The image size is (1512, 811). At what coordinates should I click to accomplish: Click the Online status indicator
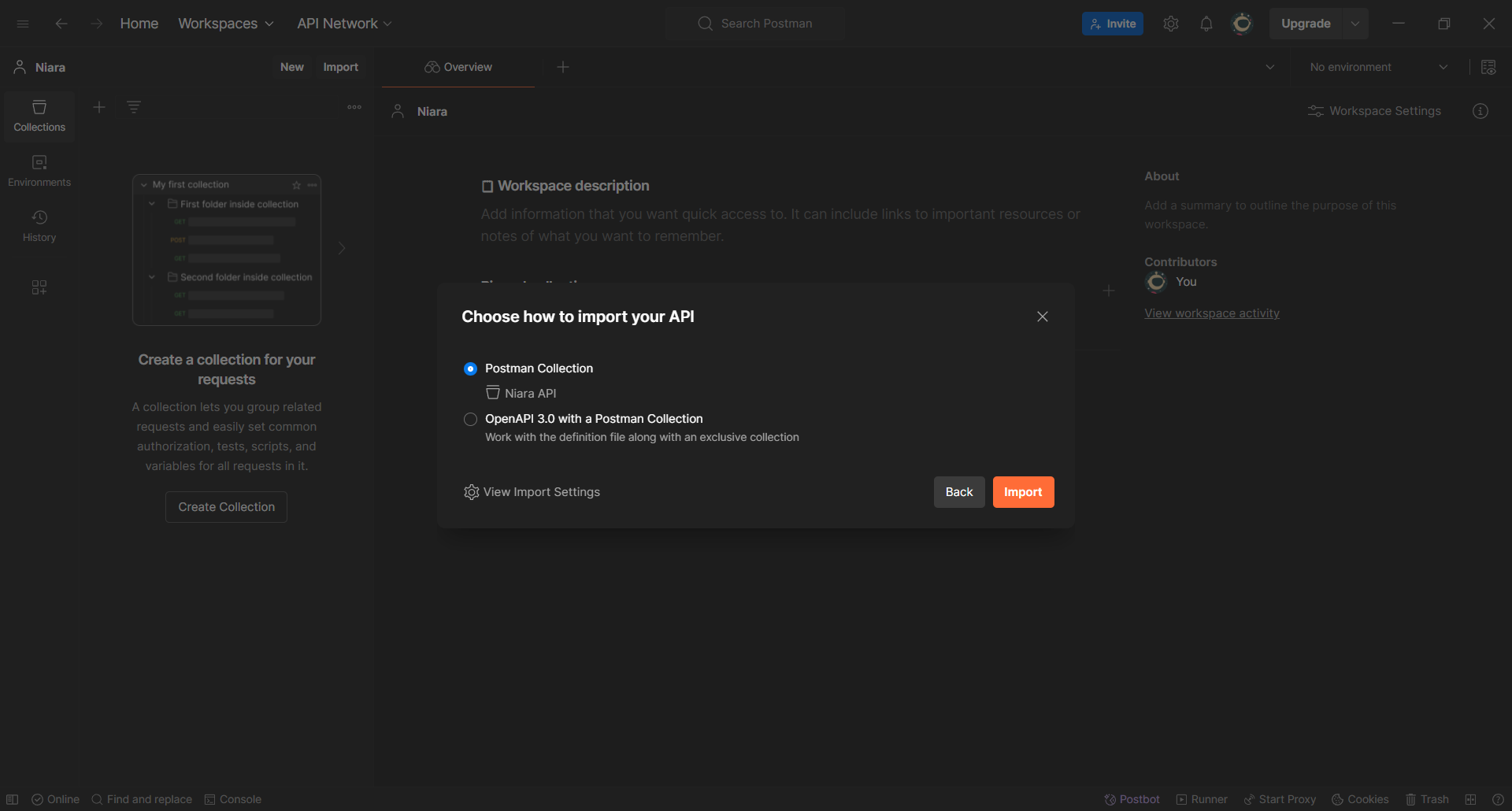tap(55, 799)
